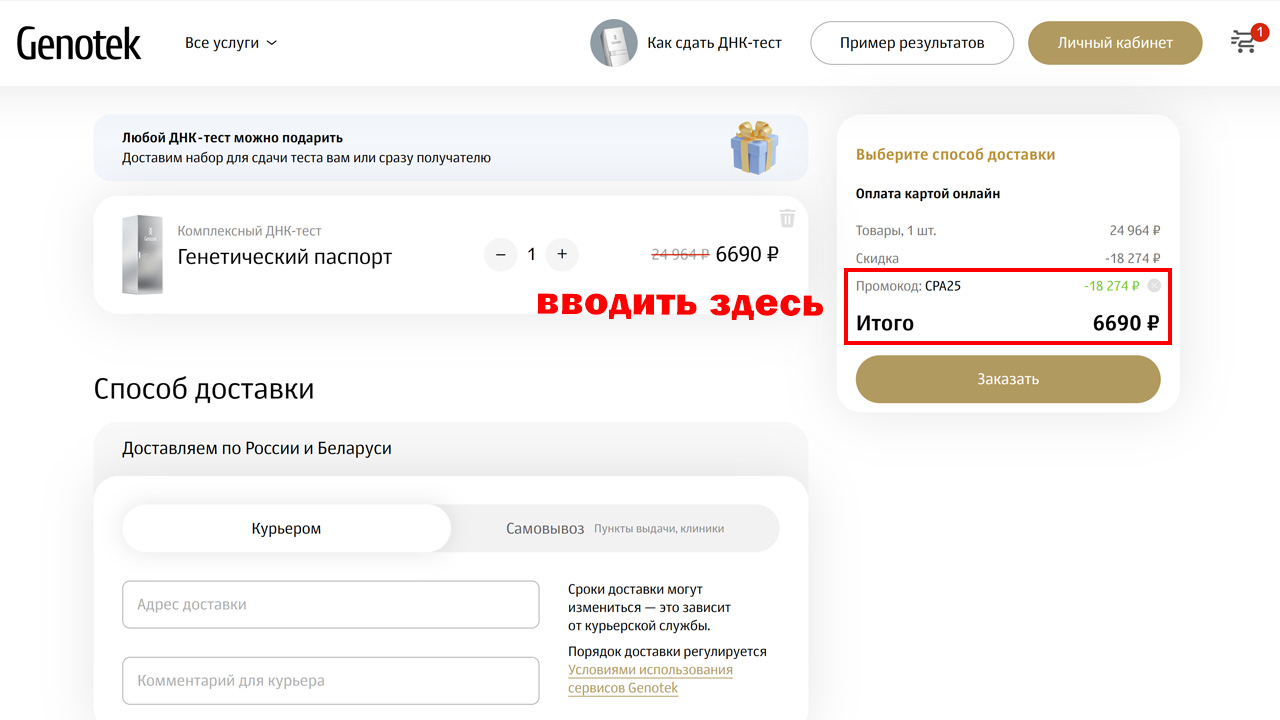1280x720 pixels.
Task: Click the Genotek logo
Action: [79, 43]
